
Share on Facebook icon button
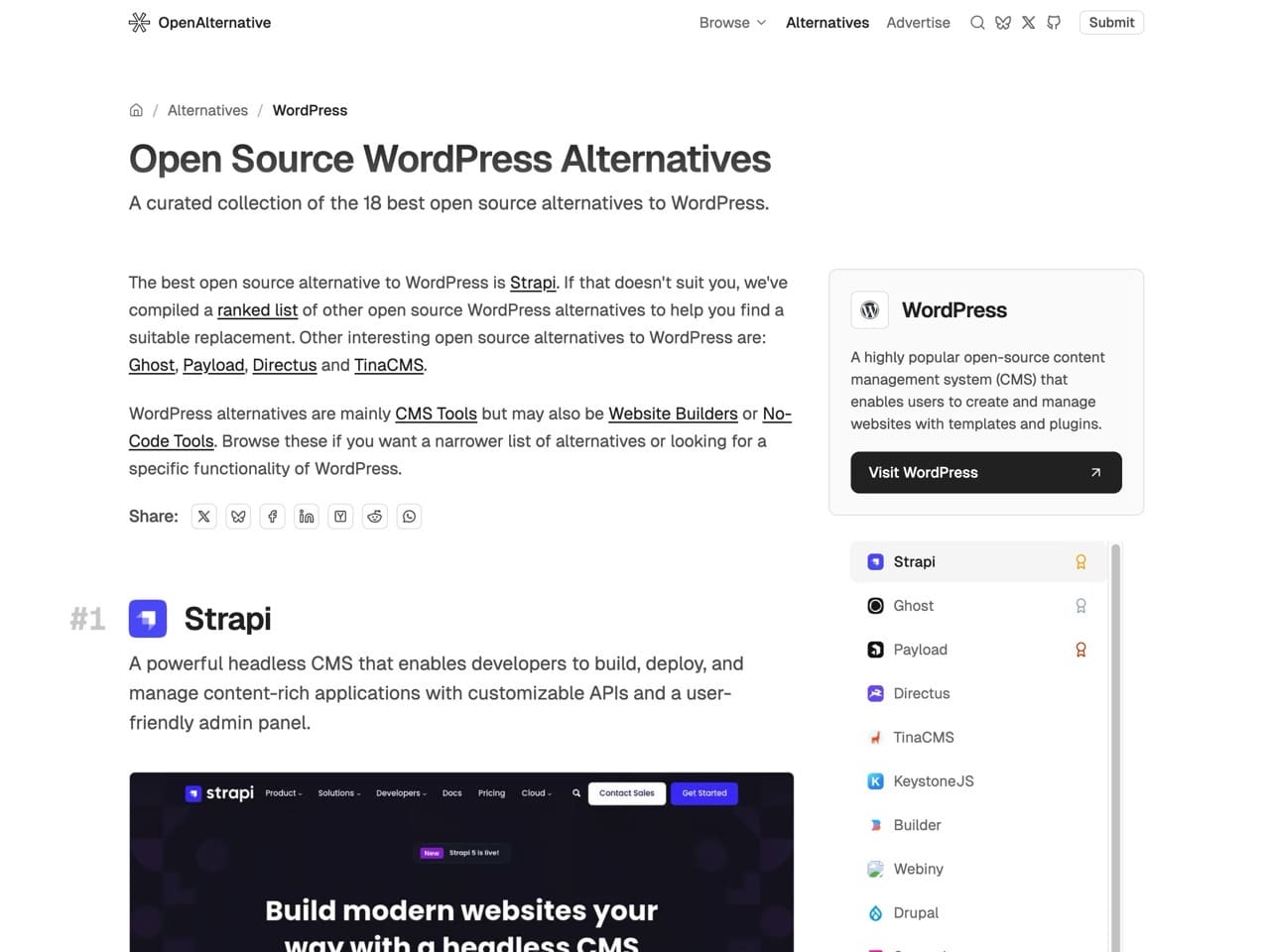coord(272,516)
